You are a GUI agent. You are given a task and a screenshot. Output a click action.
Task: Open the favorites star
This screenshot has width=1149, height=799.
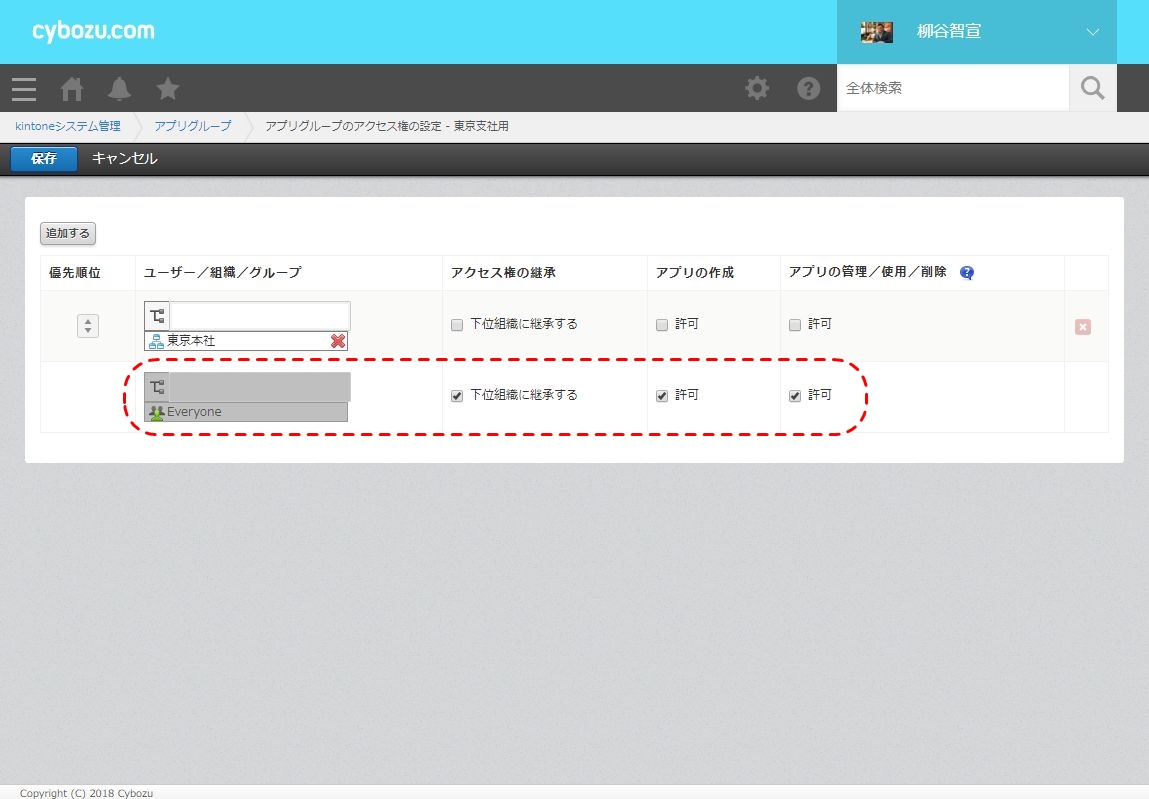coord(168,89)
